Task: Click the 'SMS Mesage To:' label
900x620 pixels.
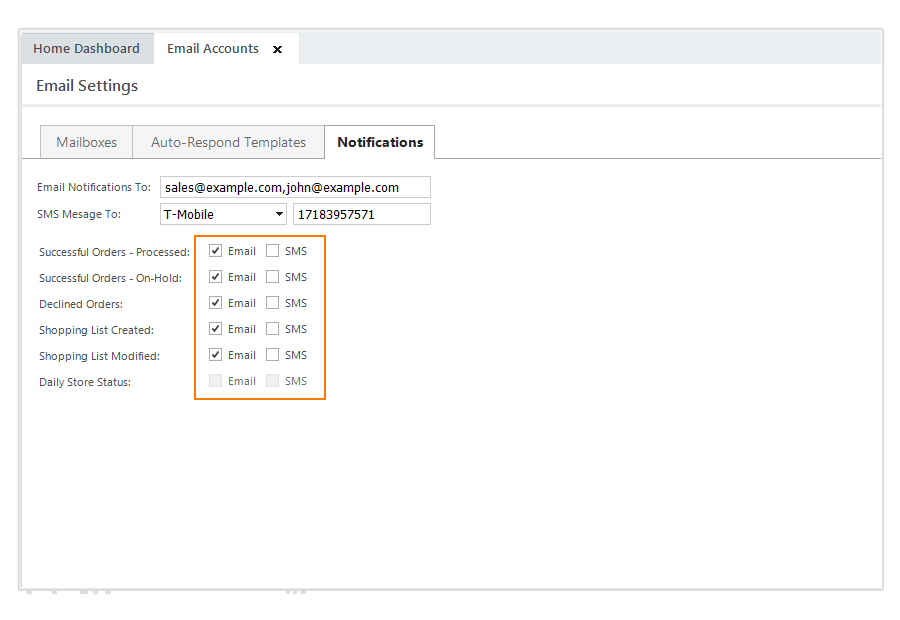Action: pos(79,214)
